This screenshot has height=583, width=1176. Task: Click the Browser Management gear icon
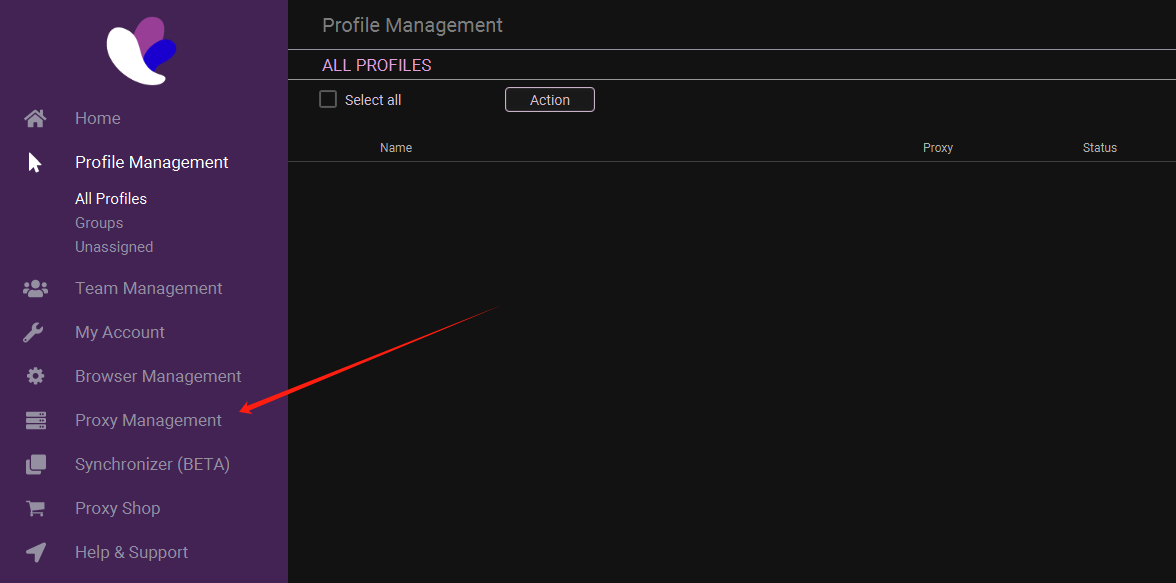tap(35, 377)
